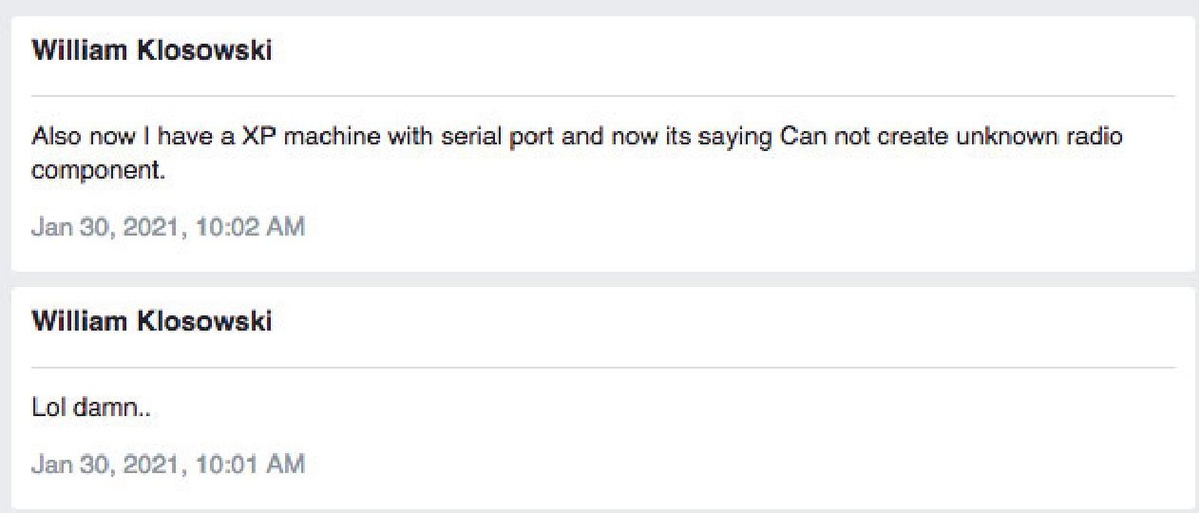Click 'Jan 30, 2021' in the bottom timestamp
The width and height of the screenshot is (1200, 513).
[88, 463]
